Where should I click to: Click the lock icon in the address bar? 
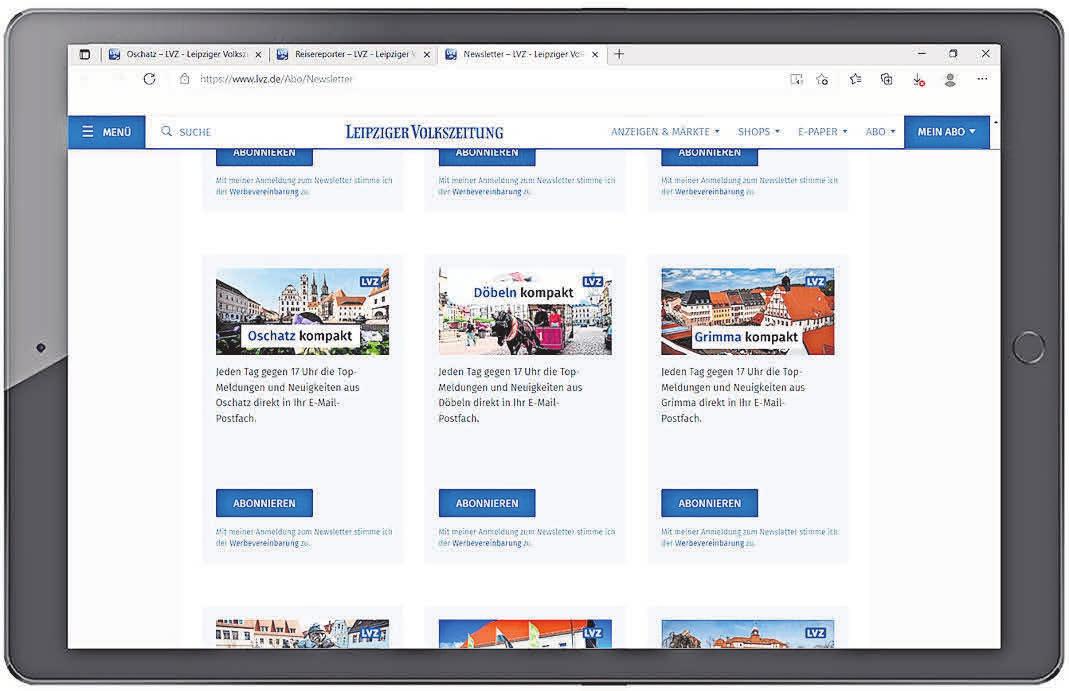coord(184,79)
